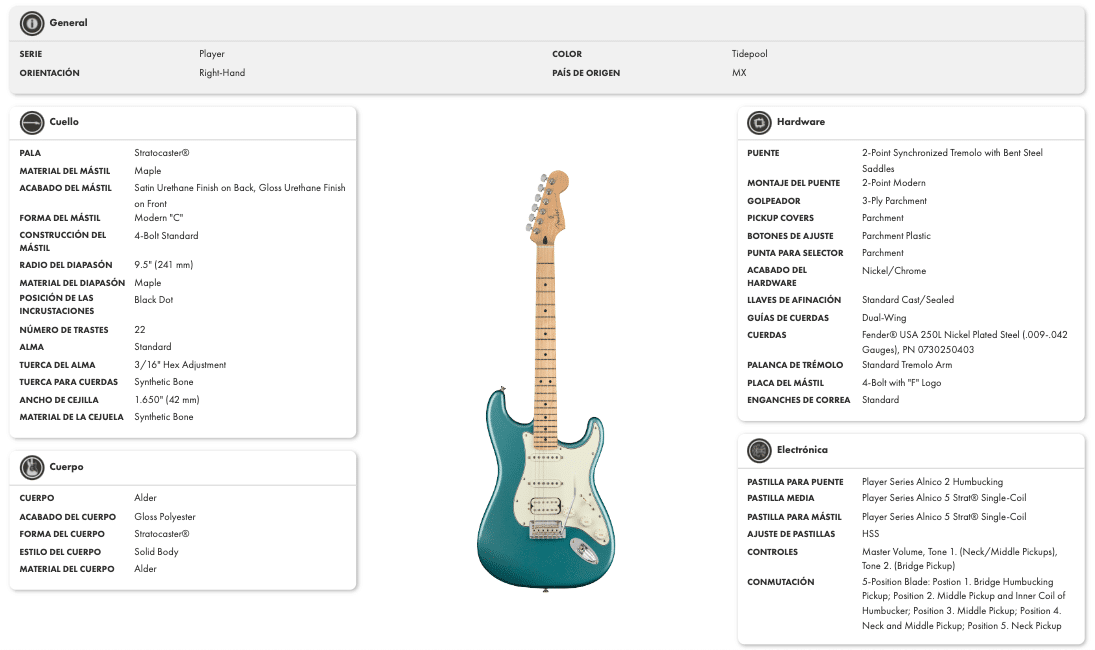Click the Hardware section icon
Image resolution: width=1095 pixels, height=650 pixels.
(759, 122)
